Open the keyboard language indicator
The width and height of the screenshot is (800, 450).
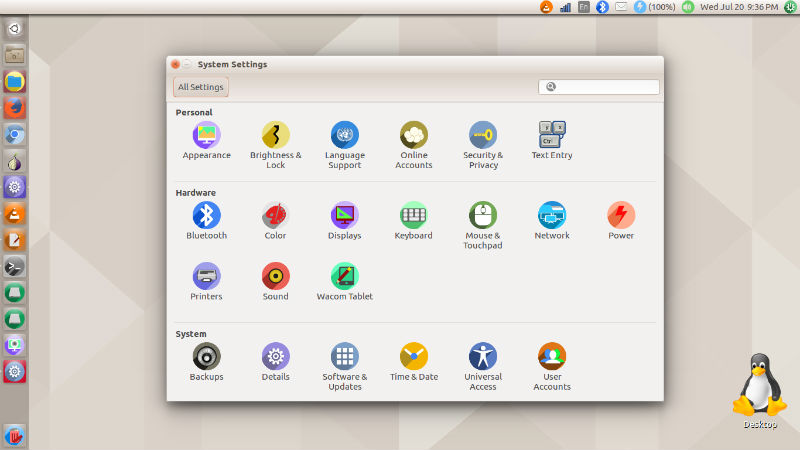(x=584, y=7)
